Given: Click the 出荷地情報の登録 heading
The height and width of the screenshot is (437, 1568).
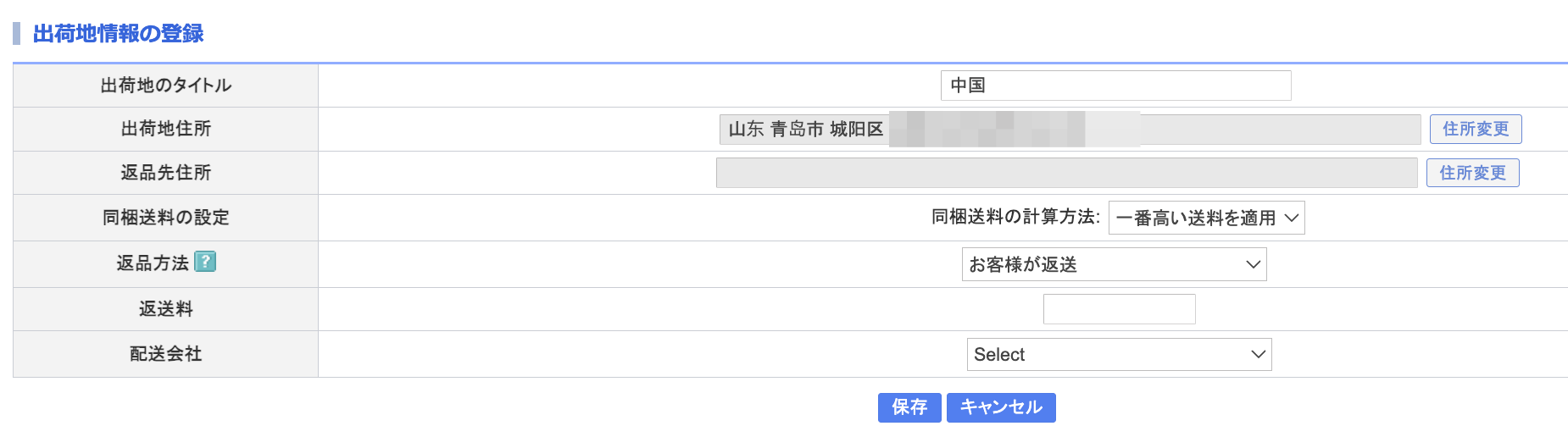Looking at the screenshot, I should 119,33.
